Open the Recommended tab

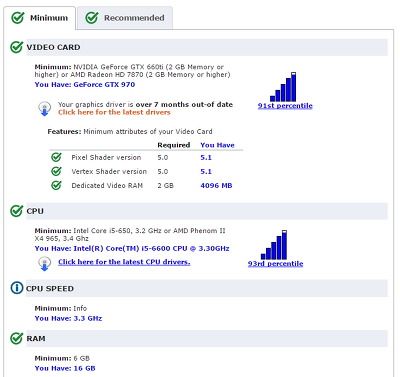[x=125, y=18]
